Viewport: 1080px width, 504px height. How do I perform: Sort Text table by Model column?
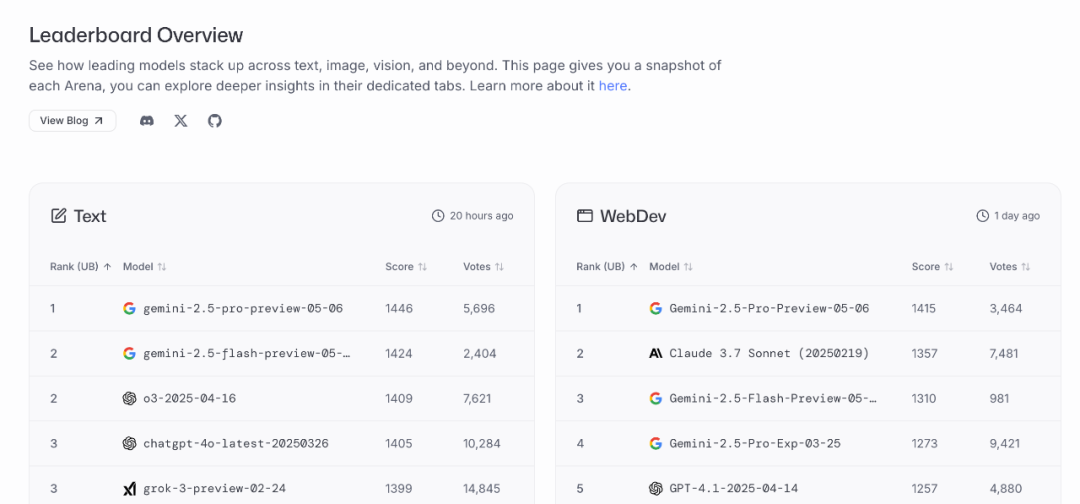click(x=145, y=266)
